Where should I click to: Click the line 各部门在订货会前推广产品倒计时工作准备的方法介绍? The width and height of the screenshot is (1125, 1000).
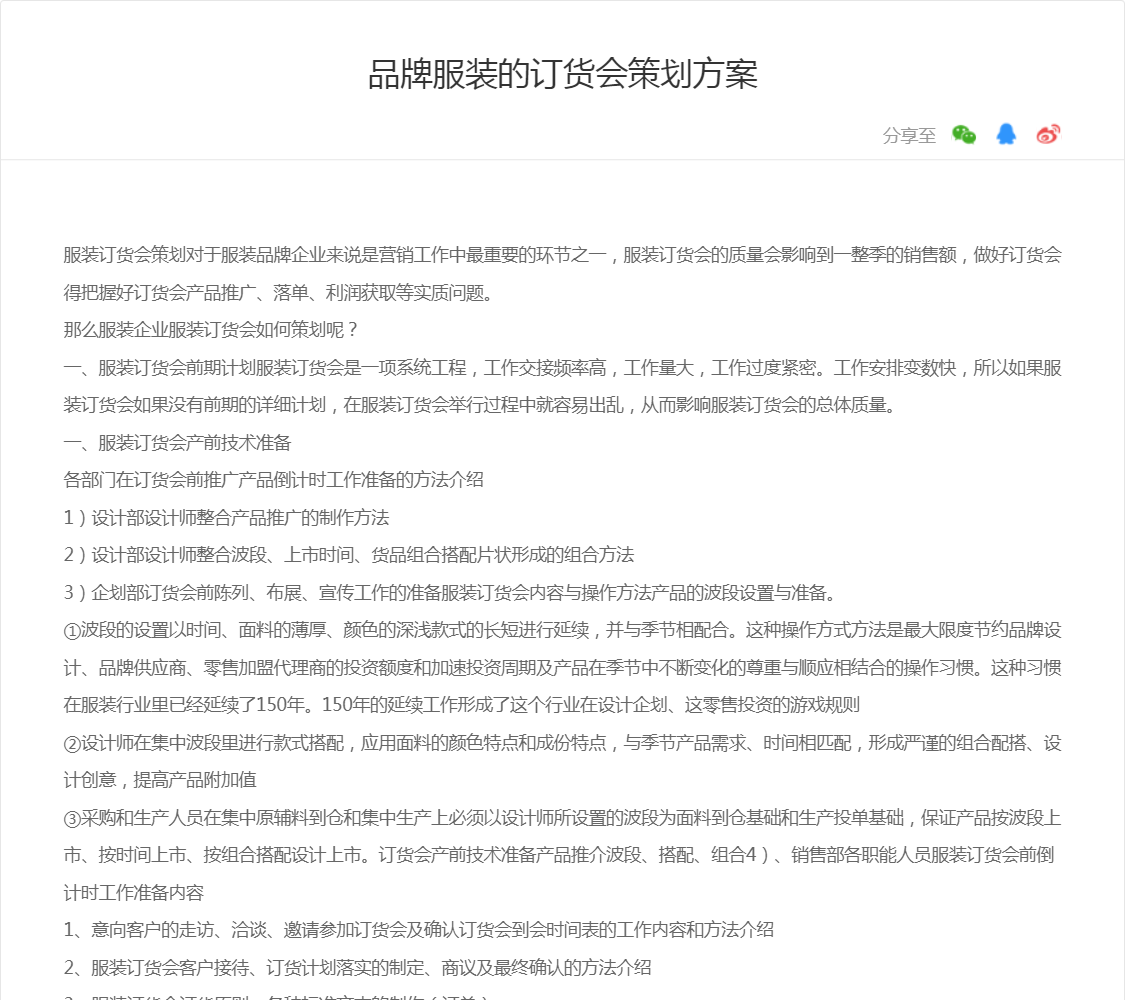pos(273,480)
